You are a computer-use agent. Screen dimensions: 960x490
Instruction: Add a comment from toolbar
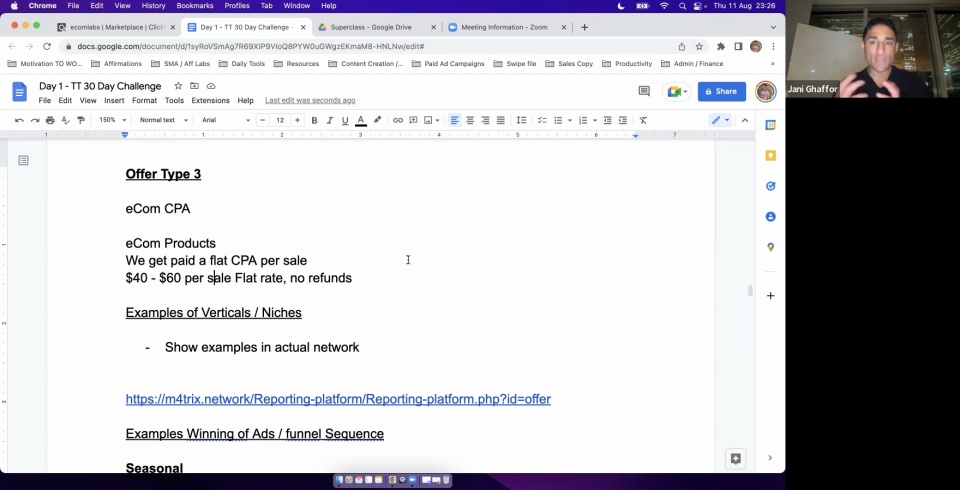tap(413, 120)
